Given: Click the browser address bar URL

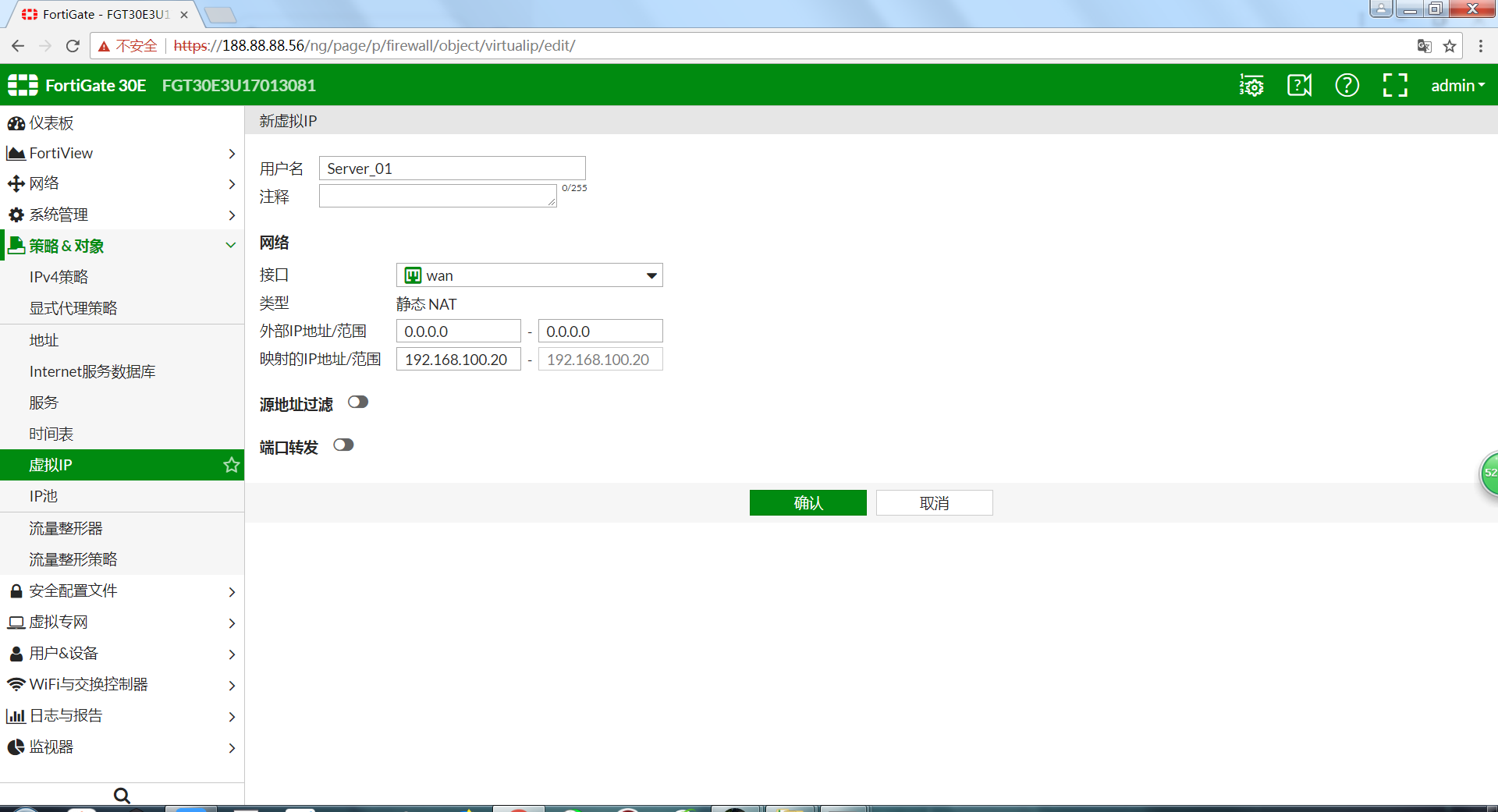Looking at the screenshot, I should click(374, 46).
